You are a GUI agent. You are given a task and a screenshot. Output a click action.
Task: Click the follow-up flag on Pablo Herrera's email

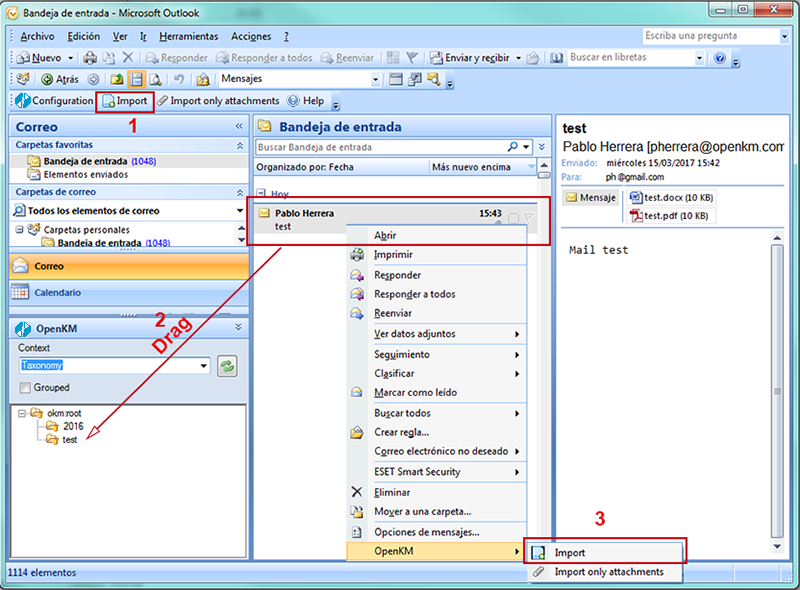(529, 218)
